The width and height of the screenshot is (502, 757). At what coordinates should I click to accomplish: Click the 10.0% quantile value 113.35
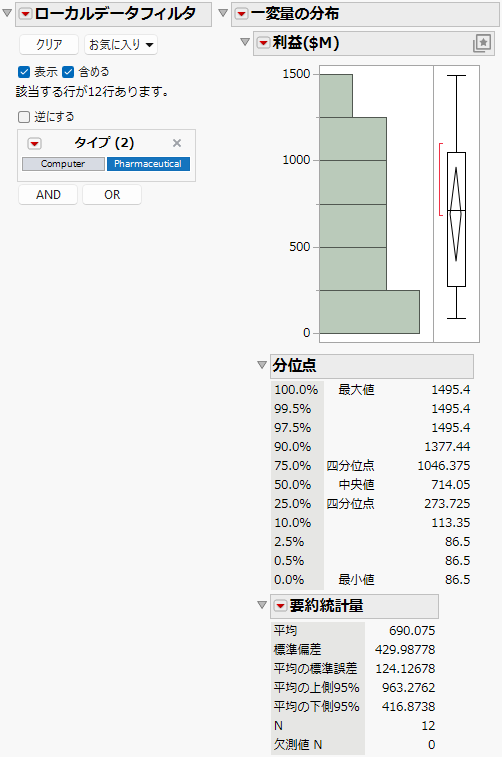coord(450,522)
